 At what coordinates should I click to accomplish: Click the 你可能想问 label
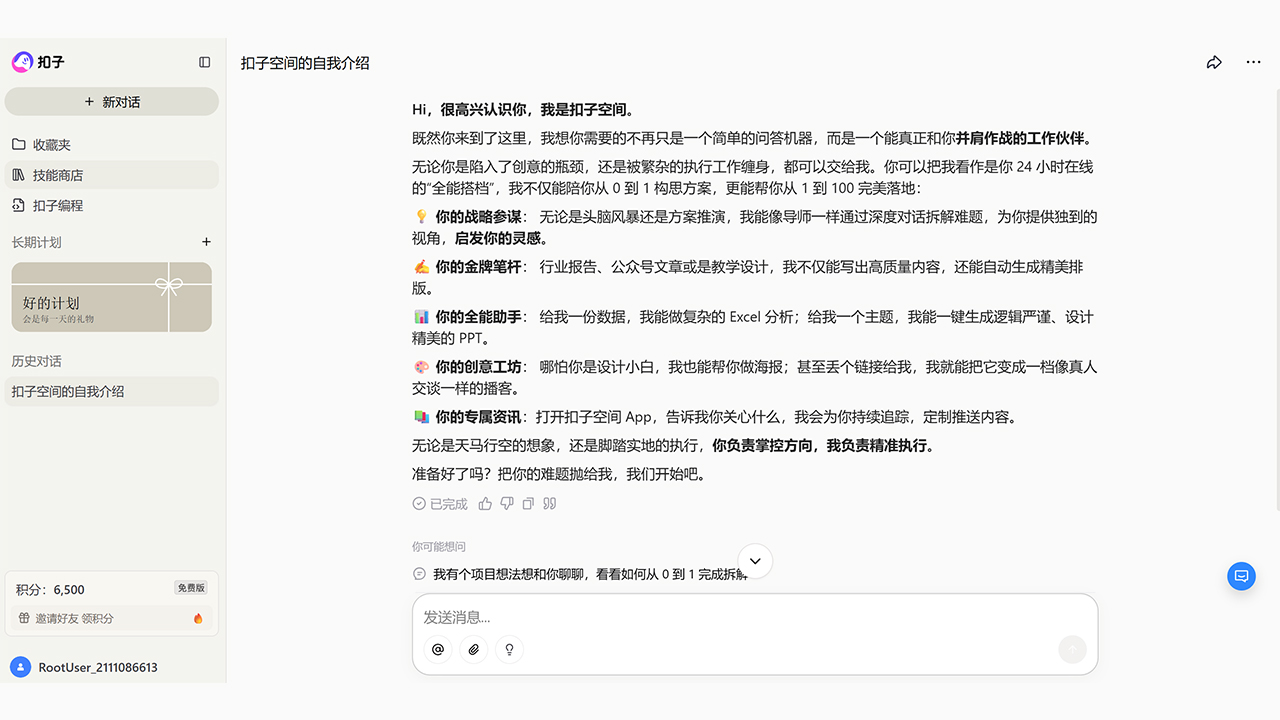439,547
